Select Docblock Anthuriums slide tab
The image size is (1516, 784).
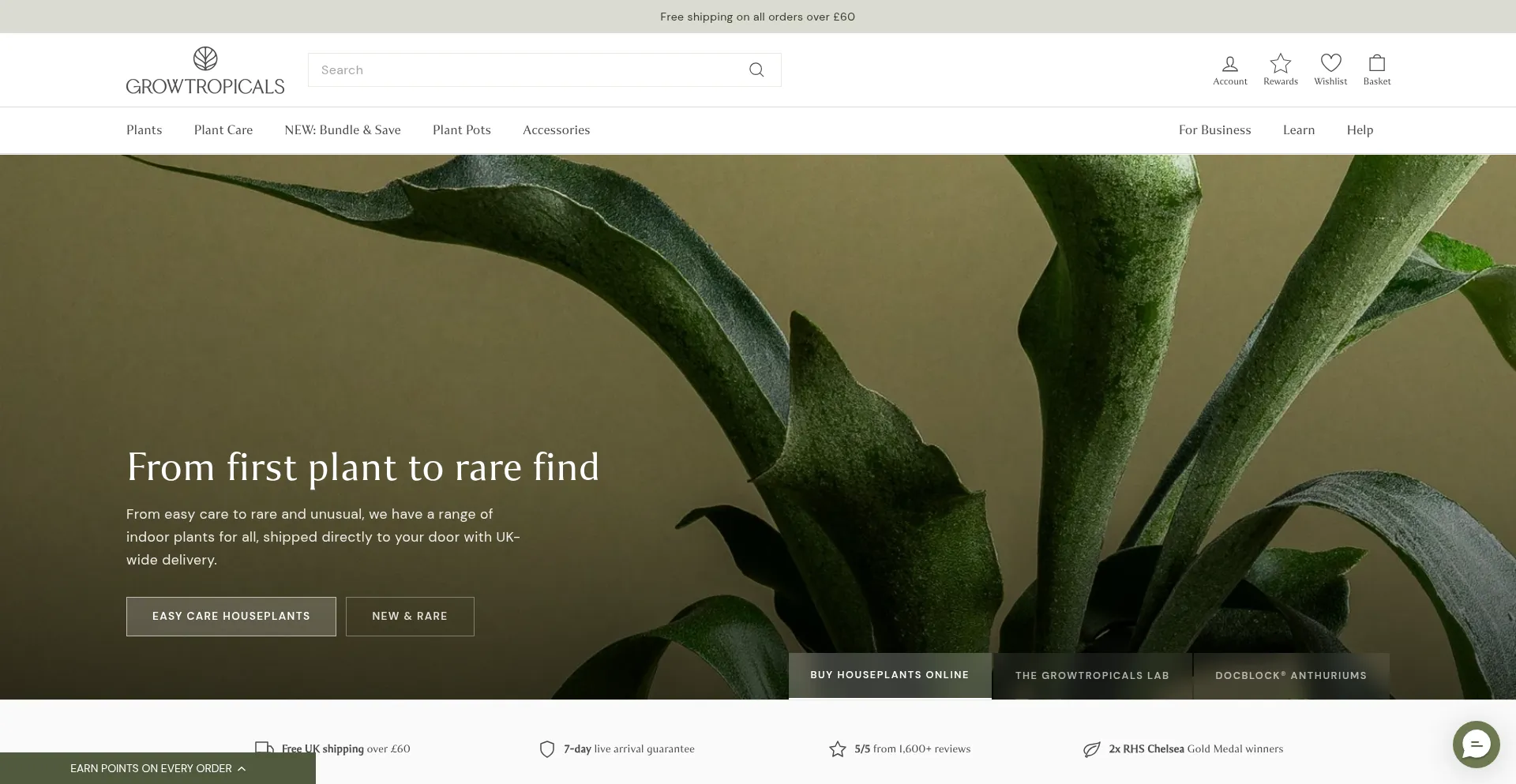click(1291, 676)
